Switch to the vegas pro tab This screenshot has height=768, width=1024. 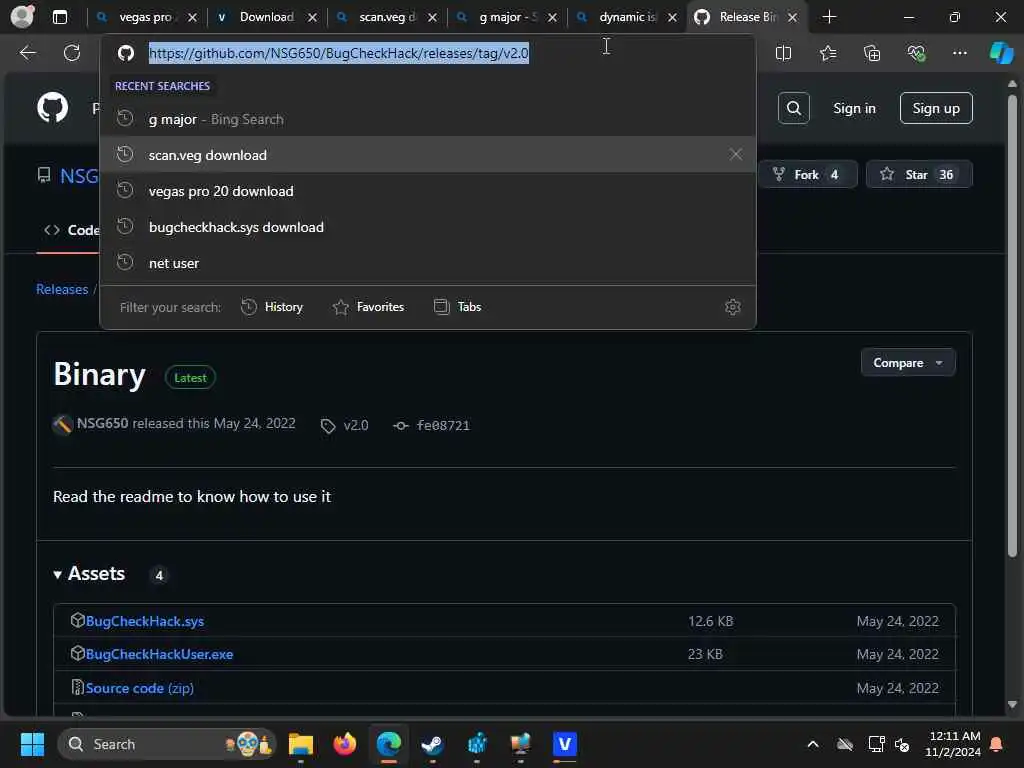tap(145, 17)
